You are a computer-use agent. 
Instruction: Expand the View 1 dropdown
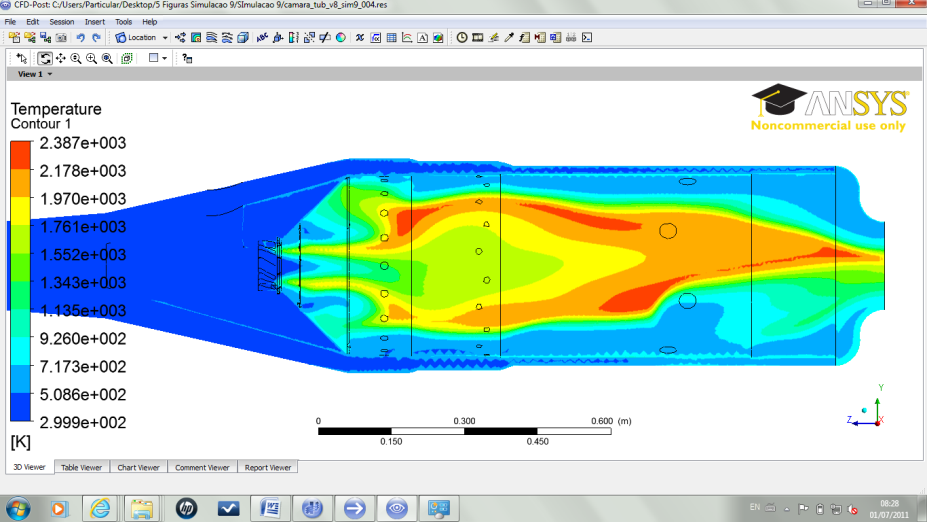[35, 74]
